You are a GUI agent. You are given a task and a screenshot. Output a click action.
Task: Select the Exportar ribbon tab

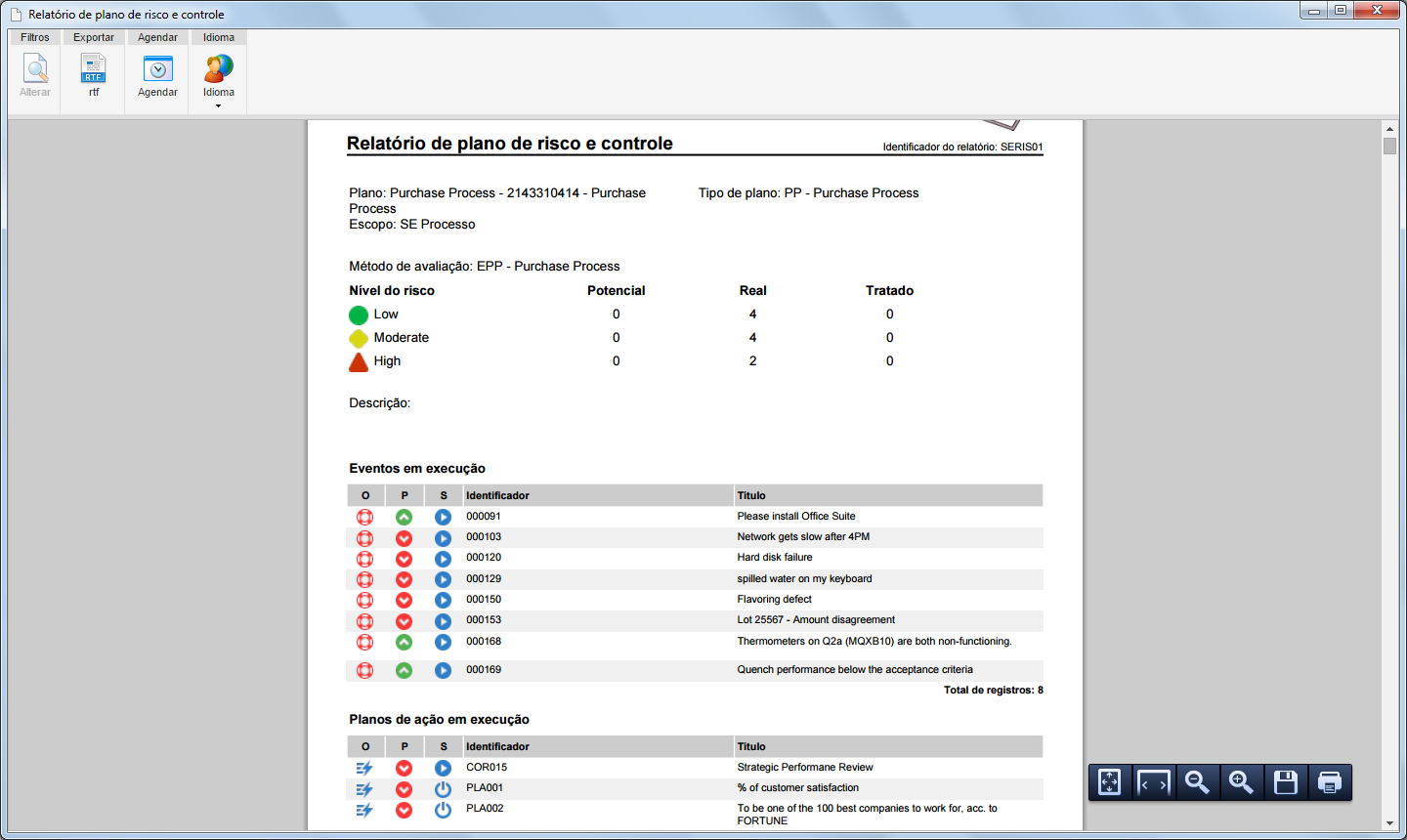pyautogui.click(x=94, y=37)
